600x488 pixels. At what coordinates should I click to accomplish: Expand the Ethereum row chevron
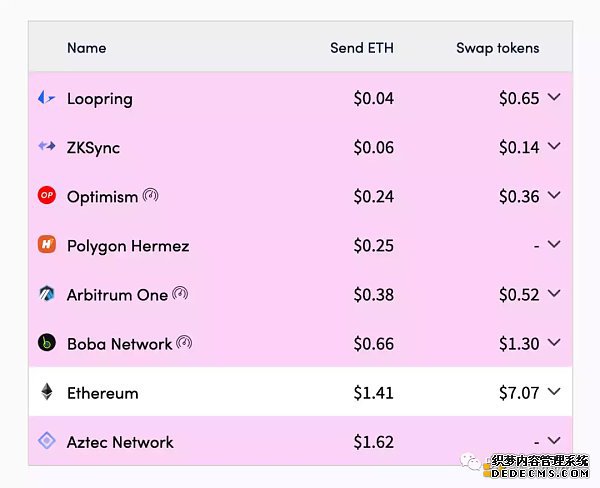tap(554, 391)
